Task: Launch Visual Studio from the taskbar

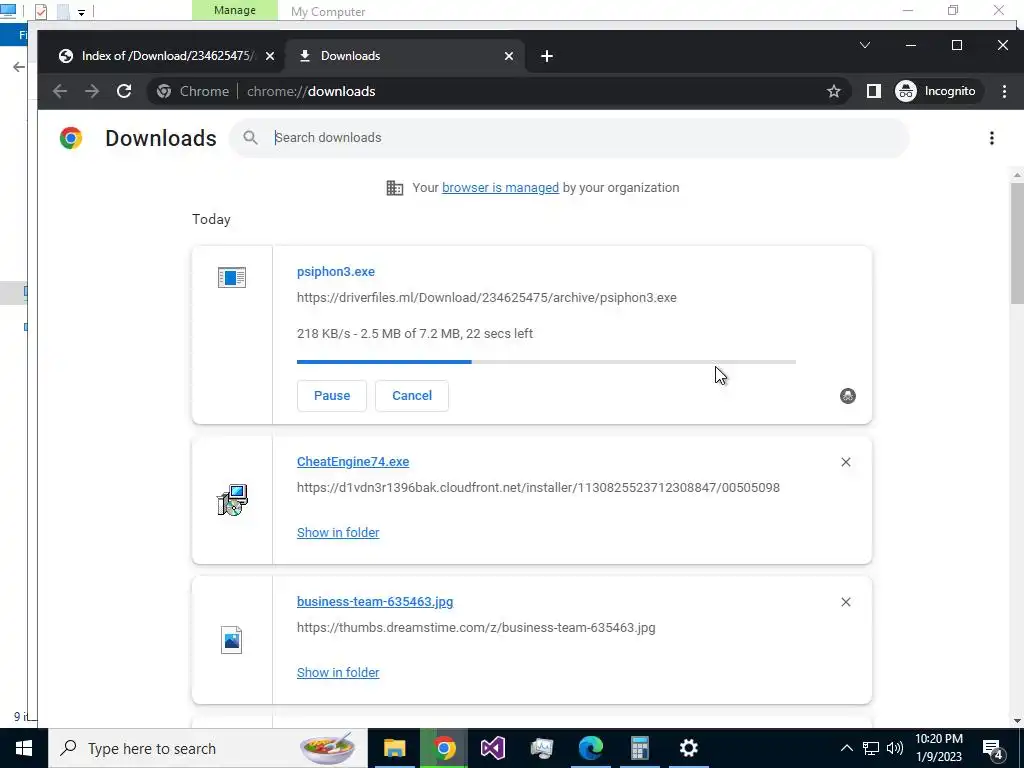Action: (492, 748)
